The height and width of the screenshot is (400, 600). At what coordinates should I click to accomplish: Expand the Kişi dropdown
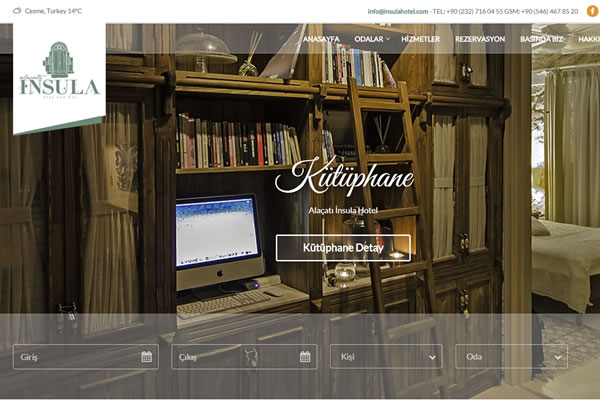[386, 356]
